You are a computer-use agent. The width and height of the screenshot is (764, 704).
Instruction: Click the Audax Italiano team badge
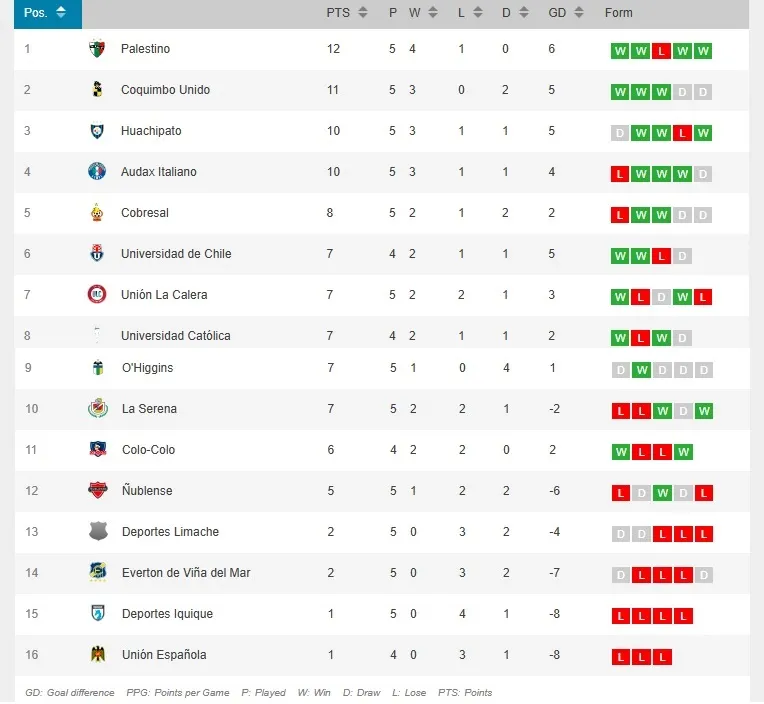pyautogui.click(x=97, y=172)
